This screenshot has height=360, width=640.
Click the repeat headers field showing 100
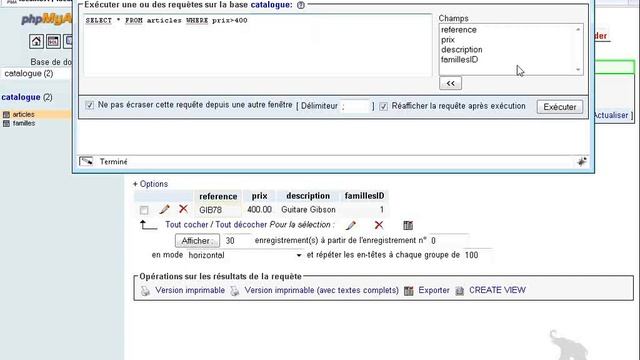(x=478, y=255)
